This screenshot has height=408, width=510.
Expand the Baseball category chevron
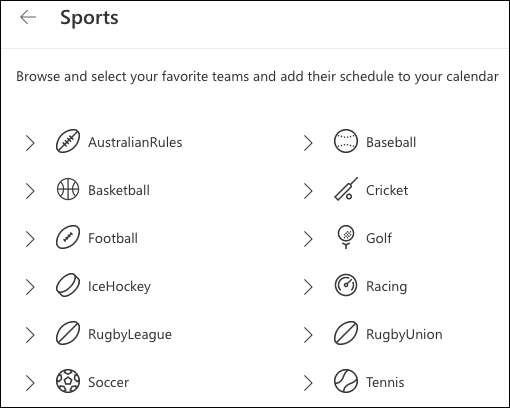(308, 143)
